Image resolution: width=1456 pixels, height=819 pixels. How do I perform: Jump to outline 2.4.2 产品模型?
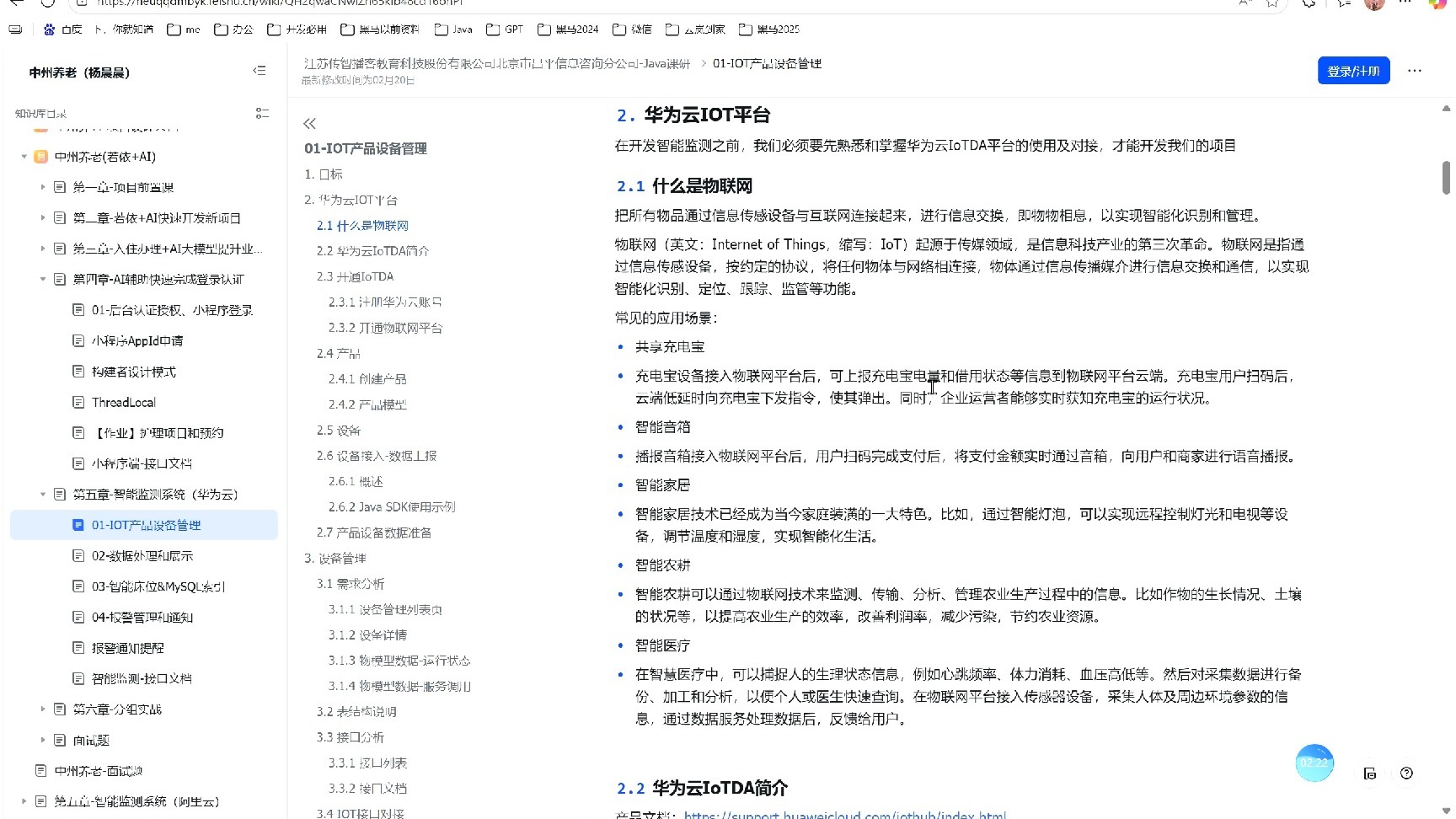point(367,405)
